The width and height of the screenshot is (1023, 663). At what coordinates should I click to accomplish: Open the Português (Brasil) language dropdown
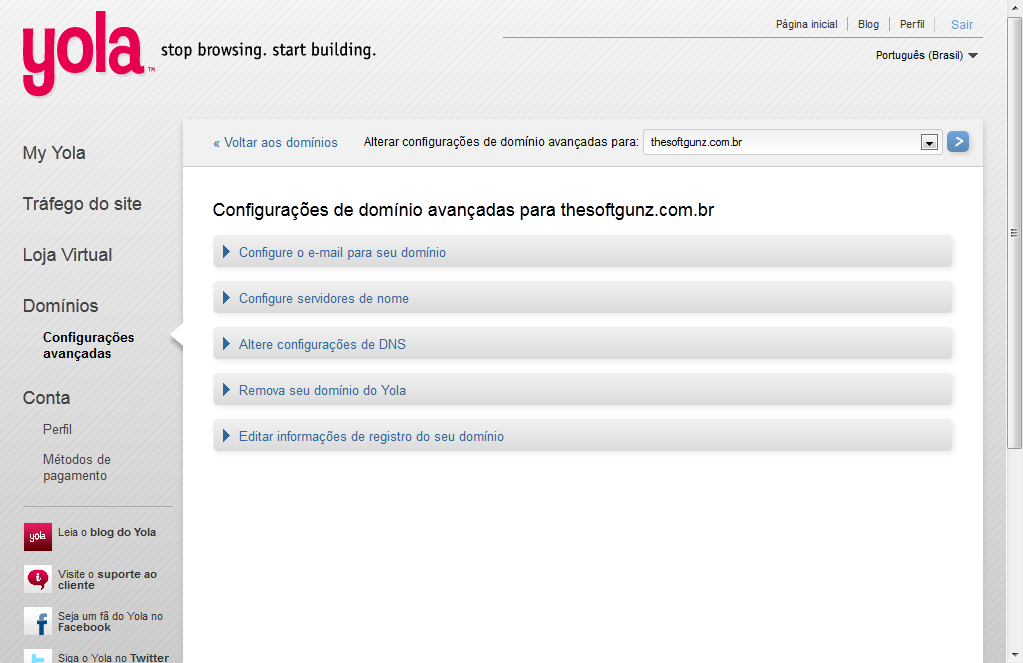click(x=926, y=55)
